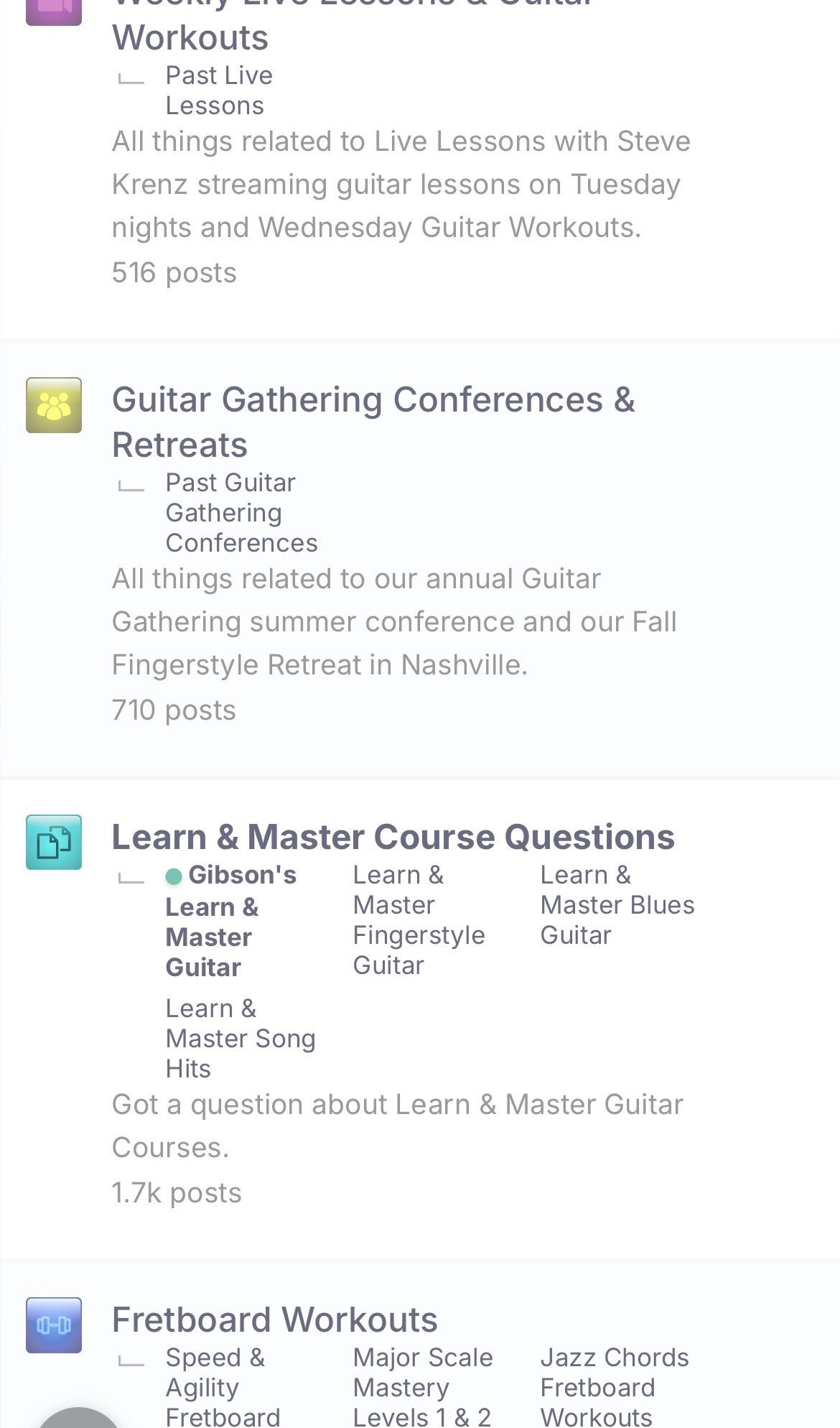This screenshot has width=840, height=1428.
Task: Open Major Scale Mastery Levels subforum
Action: pyautogui.click(x=422, y=1387)
